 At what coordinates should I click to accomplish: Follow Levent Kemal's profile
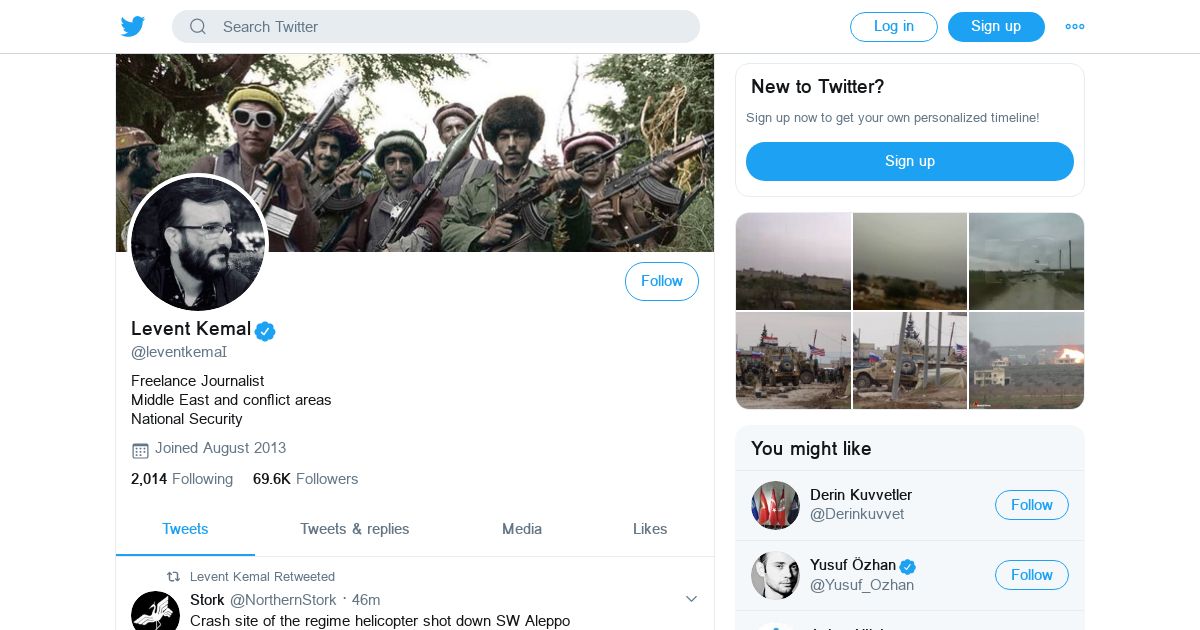[661, 282]
